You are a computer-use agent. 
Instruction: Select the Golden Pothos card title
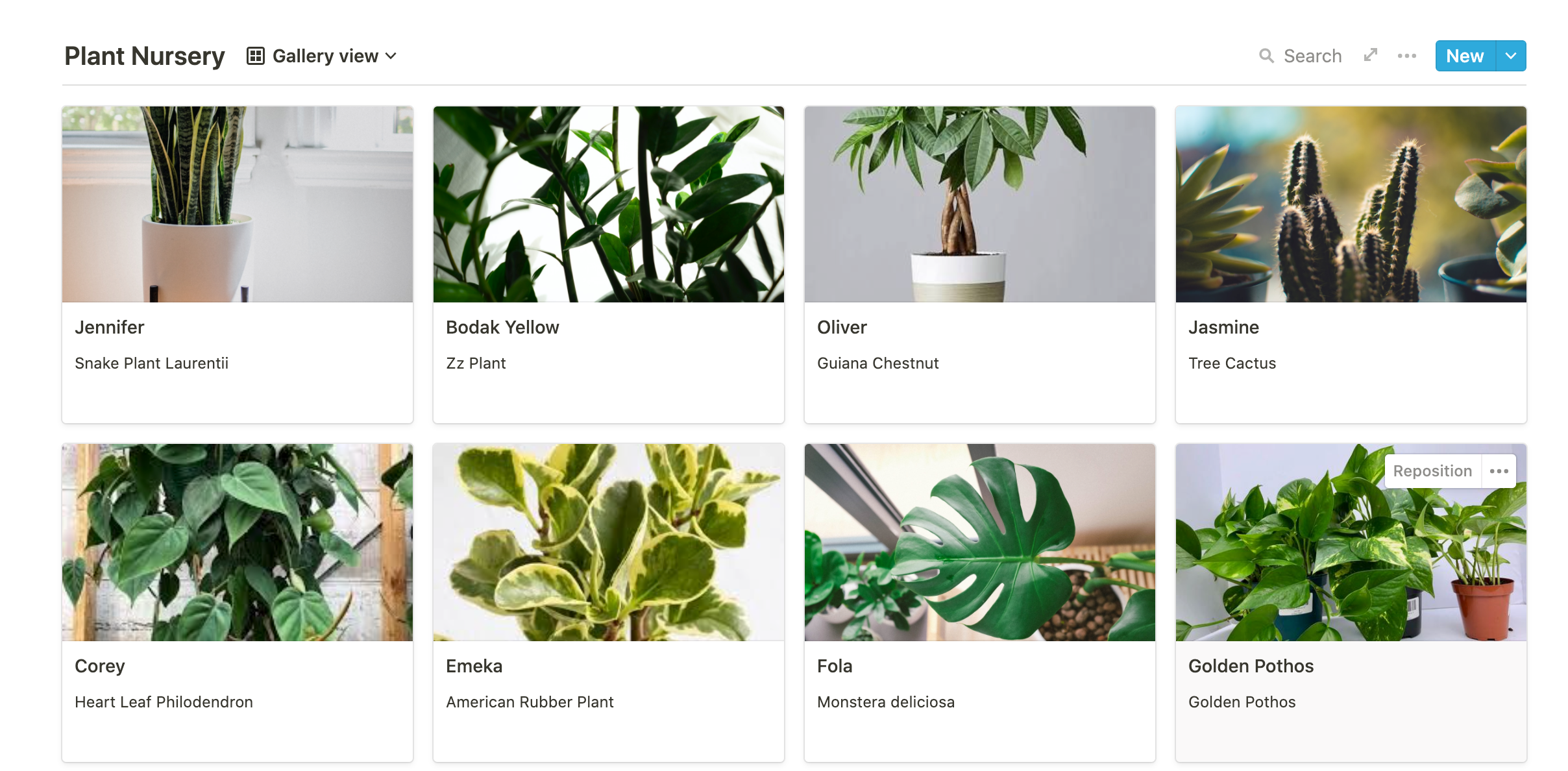[x=1251, y=666]
